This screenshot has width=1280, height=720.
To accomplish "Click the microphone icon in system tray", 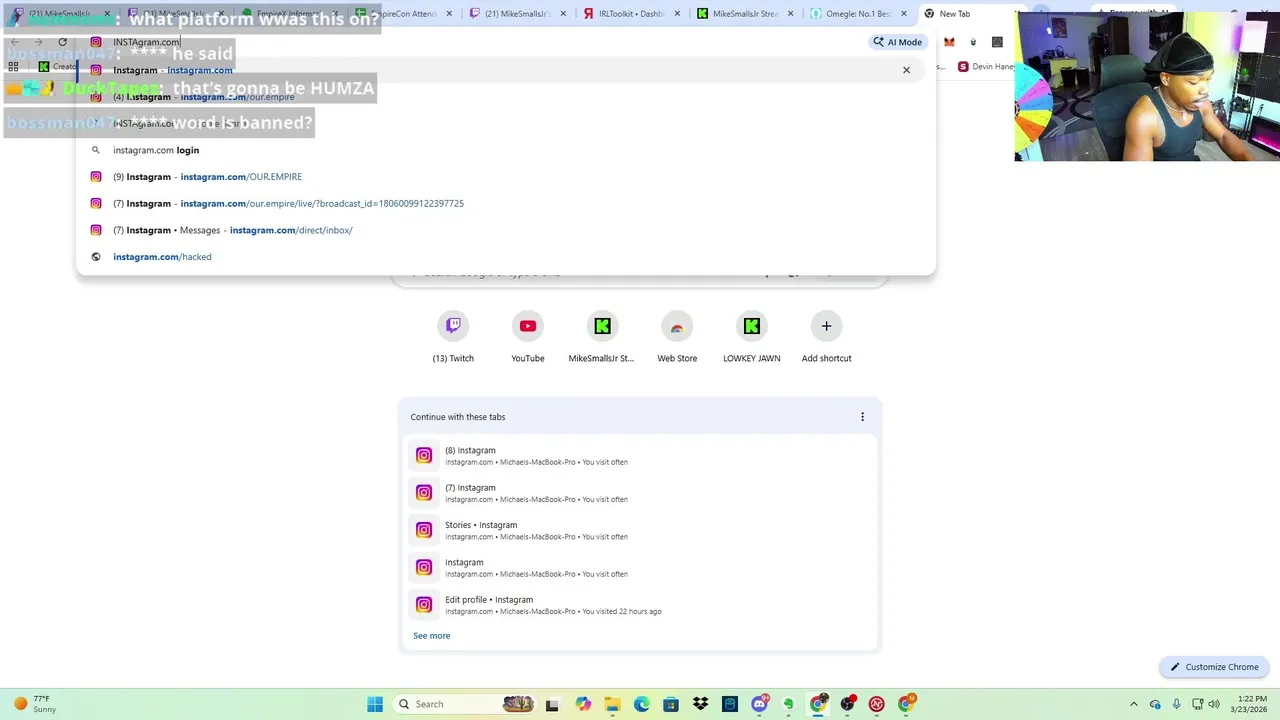I will click(1176, 704).
